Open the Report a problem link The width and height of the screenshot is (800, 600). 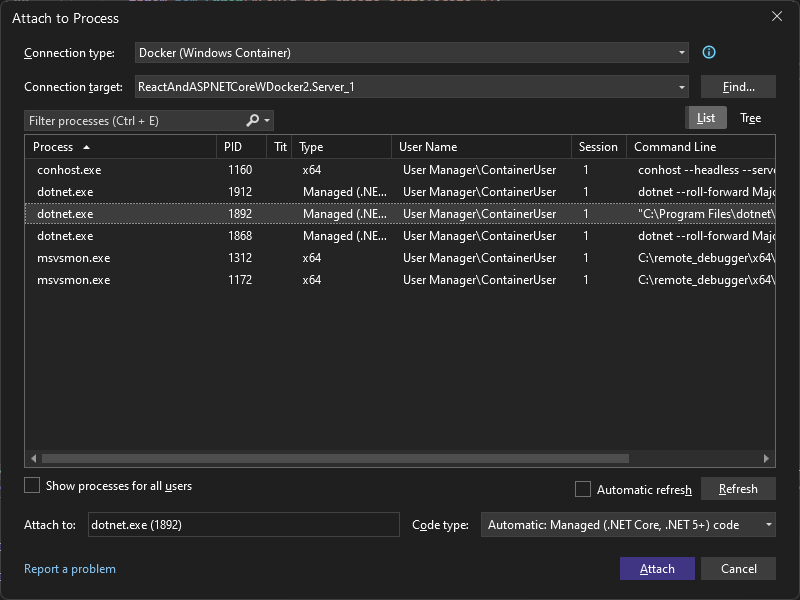70,568
